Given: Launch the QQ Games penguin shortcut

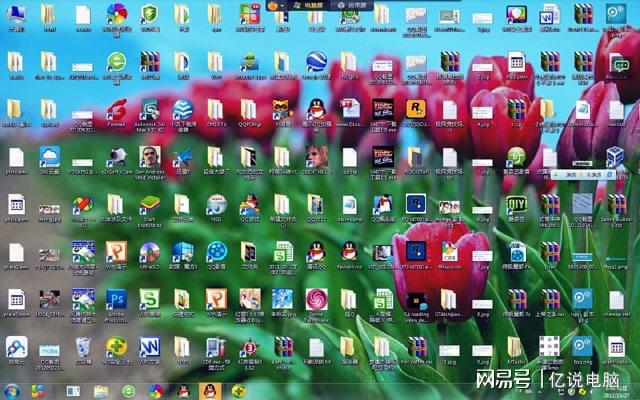Looking at the screenshot, I should coord(249,204).
